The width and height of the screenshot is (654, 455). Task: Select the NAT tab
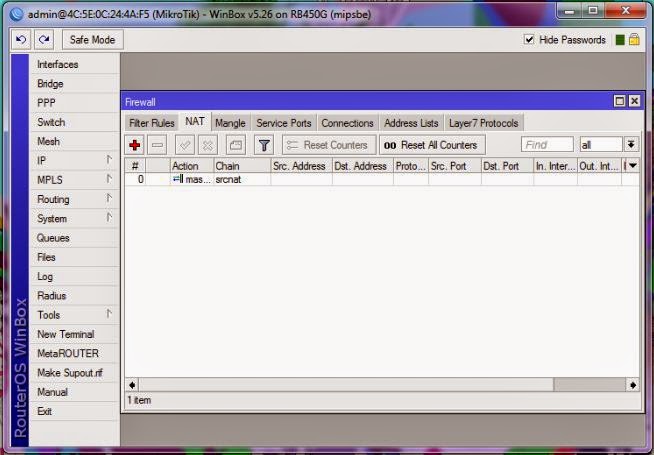195,121
